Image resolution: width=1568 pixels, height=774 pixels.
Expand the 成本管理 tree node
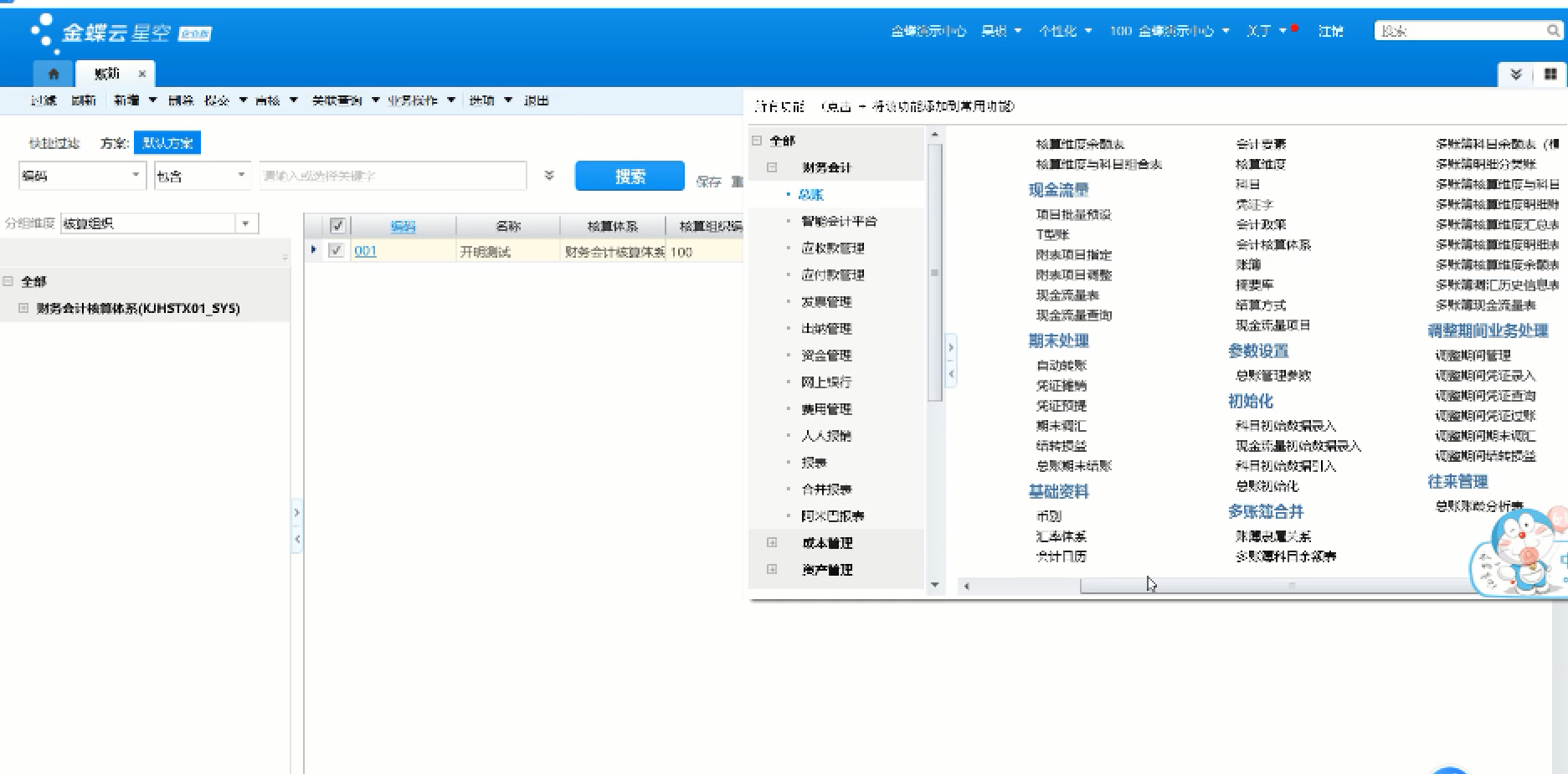pyautogui.click(x=772, y=543)
